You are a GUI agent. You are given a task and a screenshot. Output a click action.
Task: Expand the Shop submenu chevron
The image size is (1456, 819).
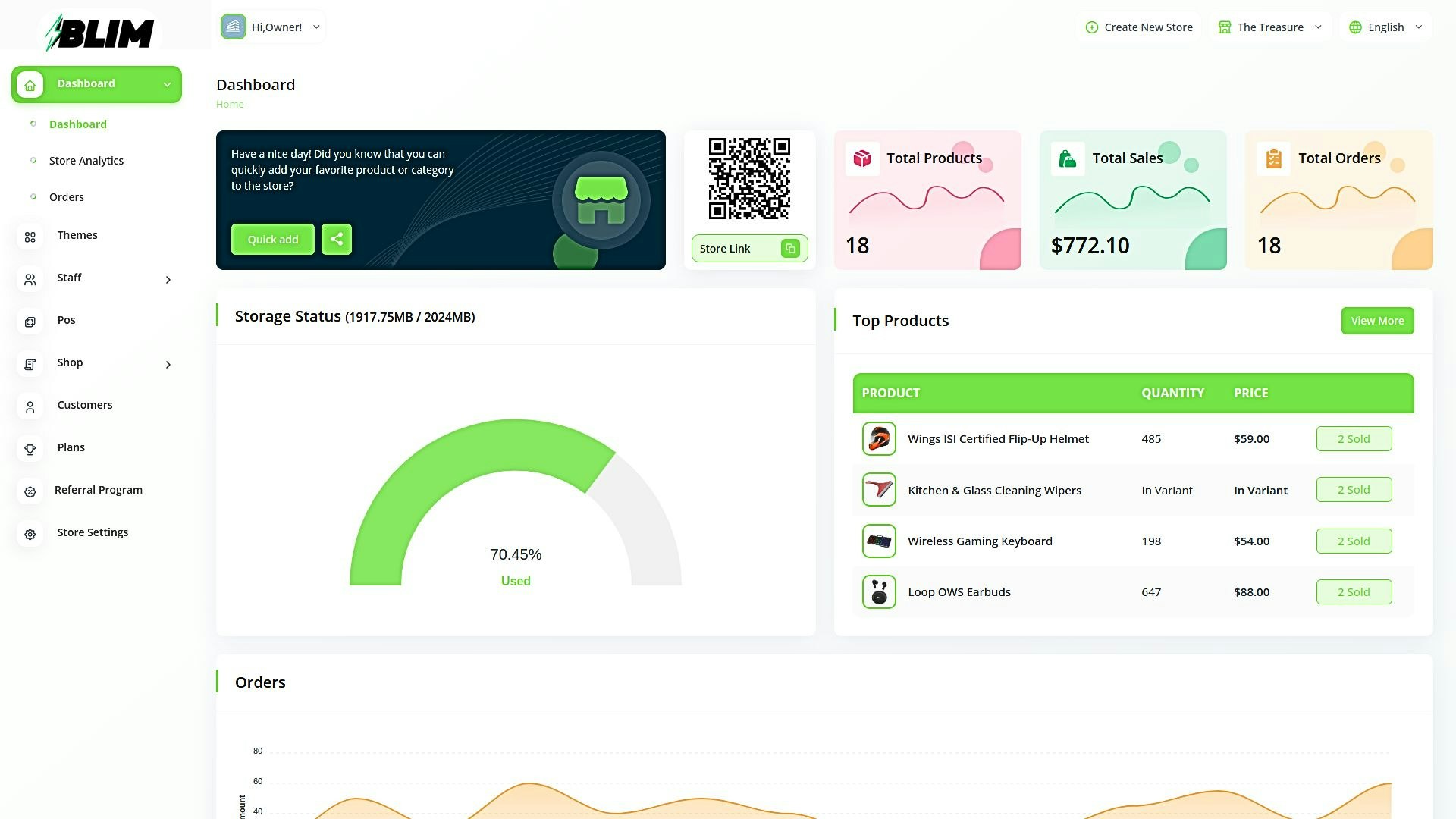[x=168, y=364]
